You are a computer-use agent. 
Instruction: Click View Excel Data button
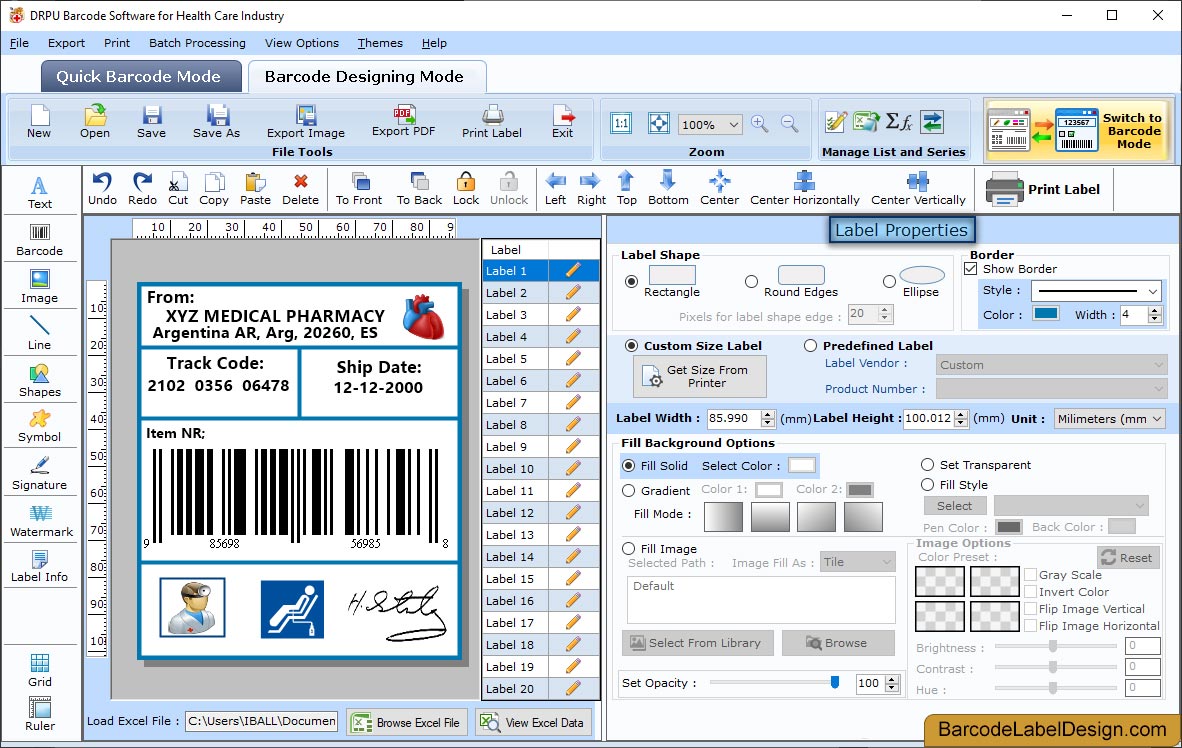pyautogui.click(x=534, y=722)
